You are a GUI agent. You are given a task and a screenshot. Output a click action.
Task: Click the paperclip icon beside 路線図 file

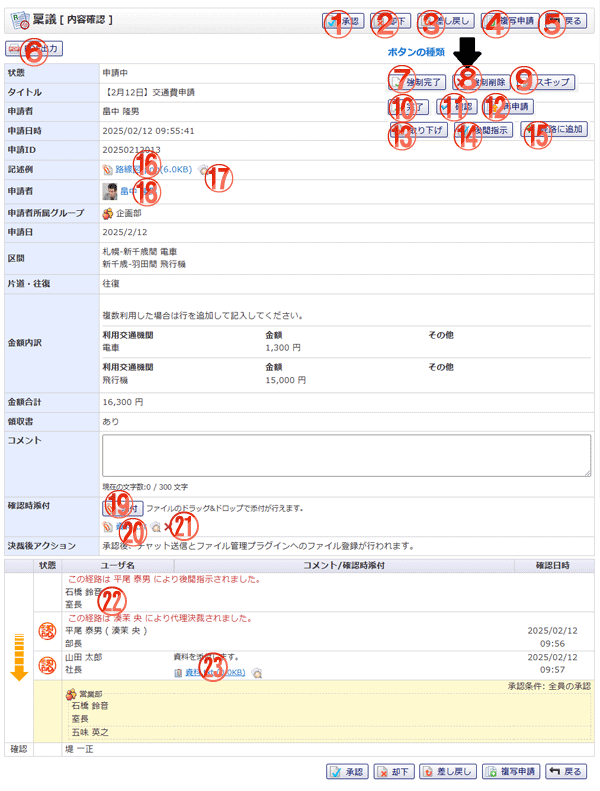click(107, 170)
